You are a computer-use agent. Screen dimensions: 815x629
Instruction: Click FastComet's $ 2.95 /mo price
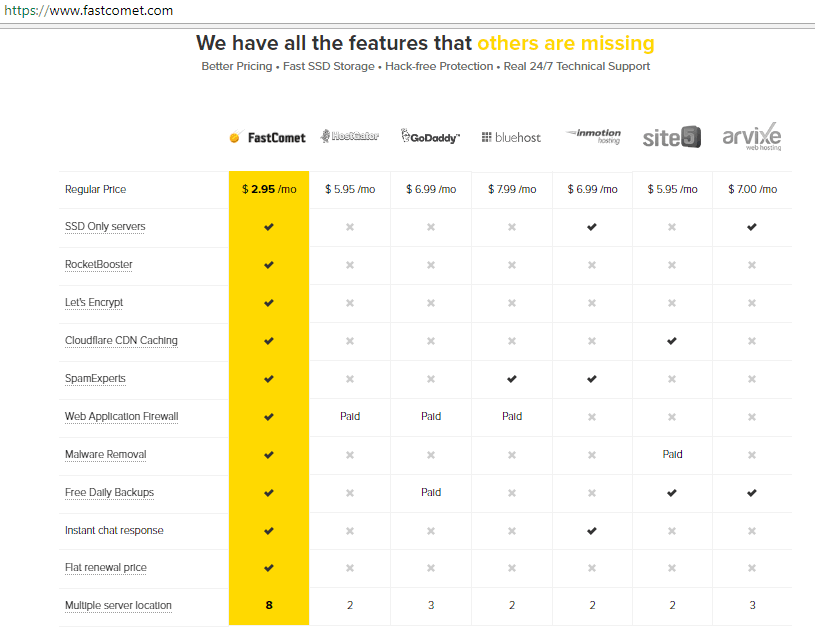[269, 189]
